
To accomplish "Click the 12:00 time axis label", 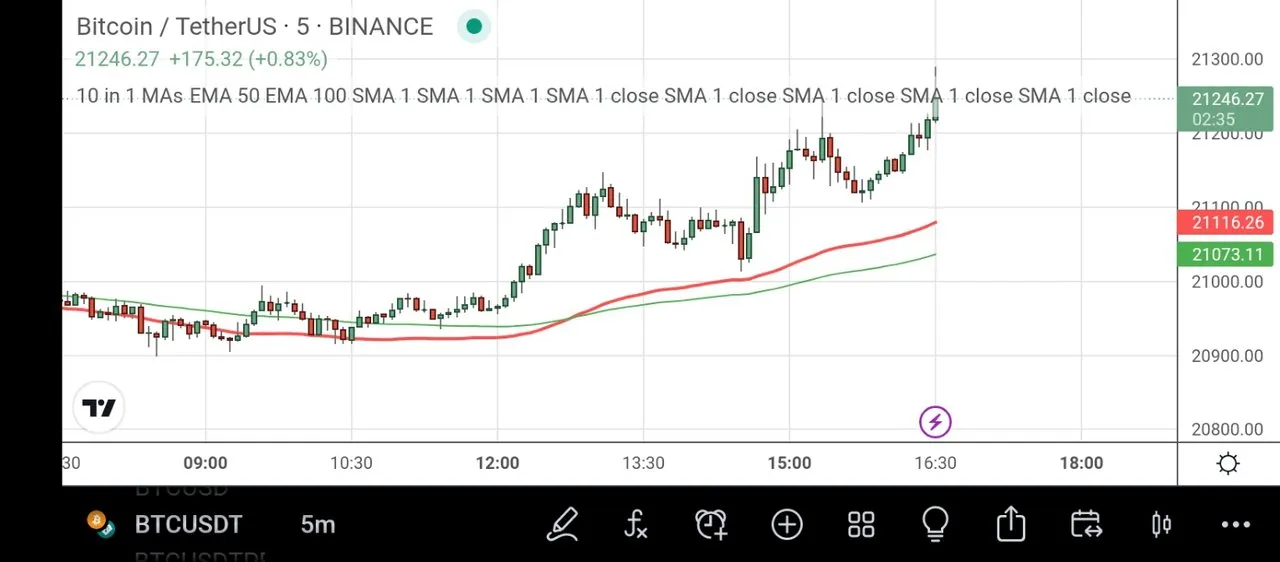I will pos(497,463).
